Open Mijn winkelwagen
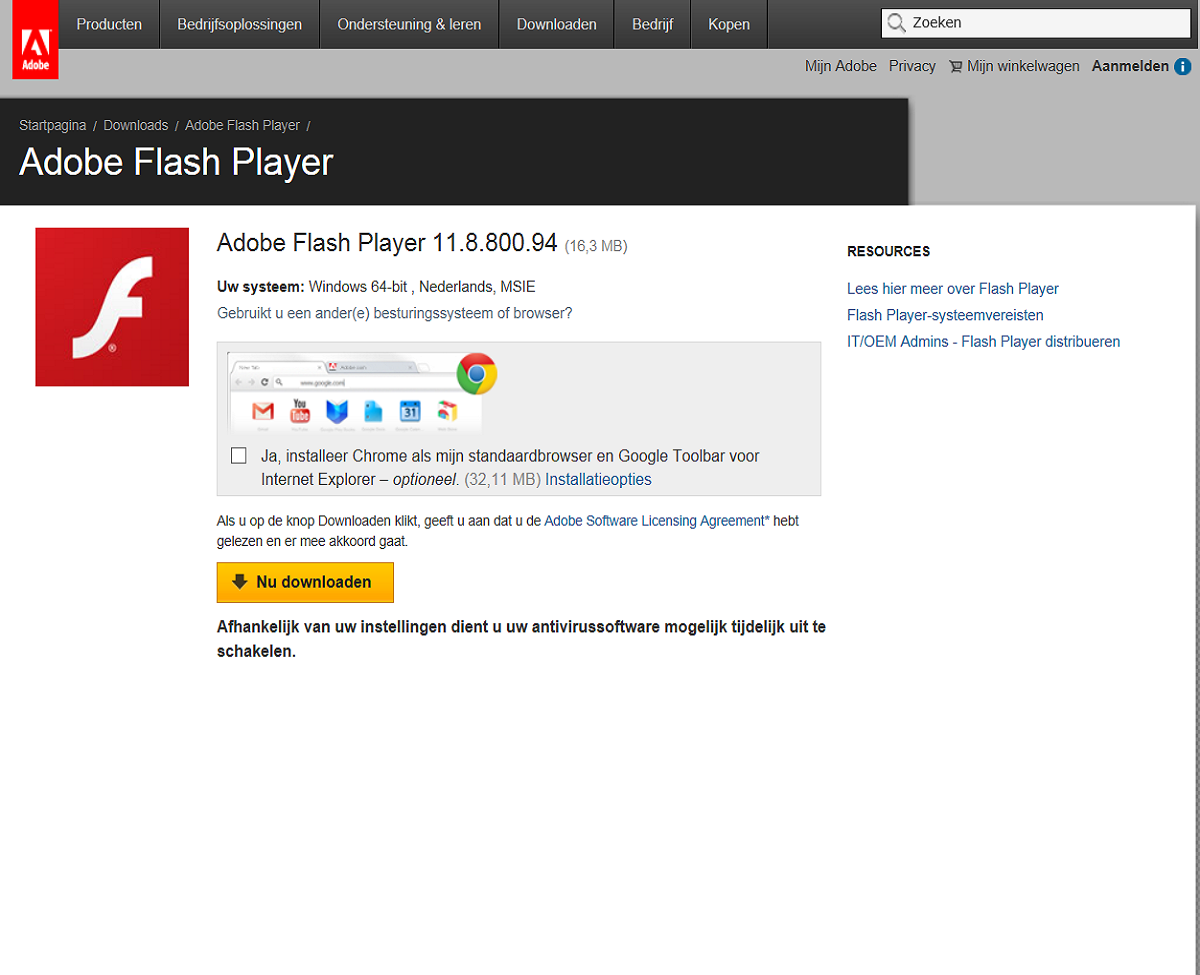 tap(1023, 66)
